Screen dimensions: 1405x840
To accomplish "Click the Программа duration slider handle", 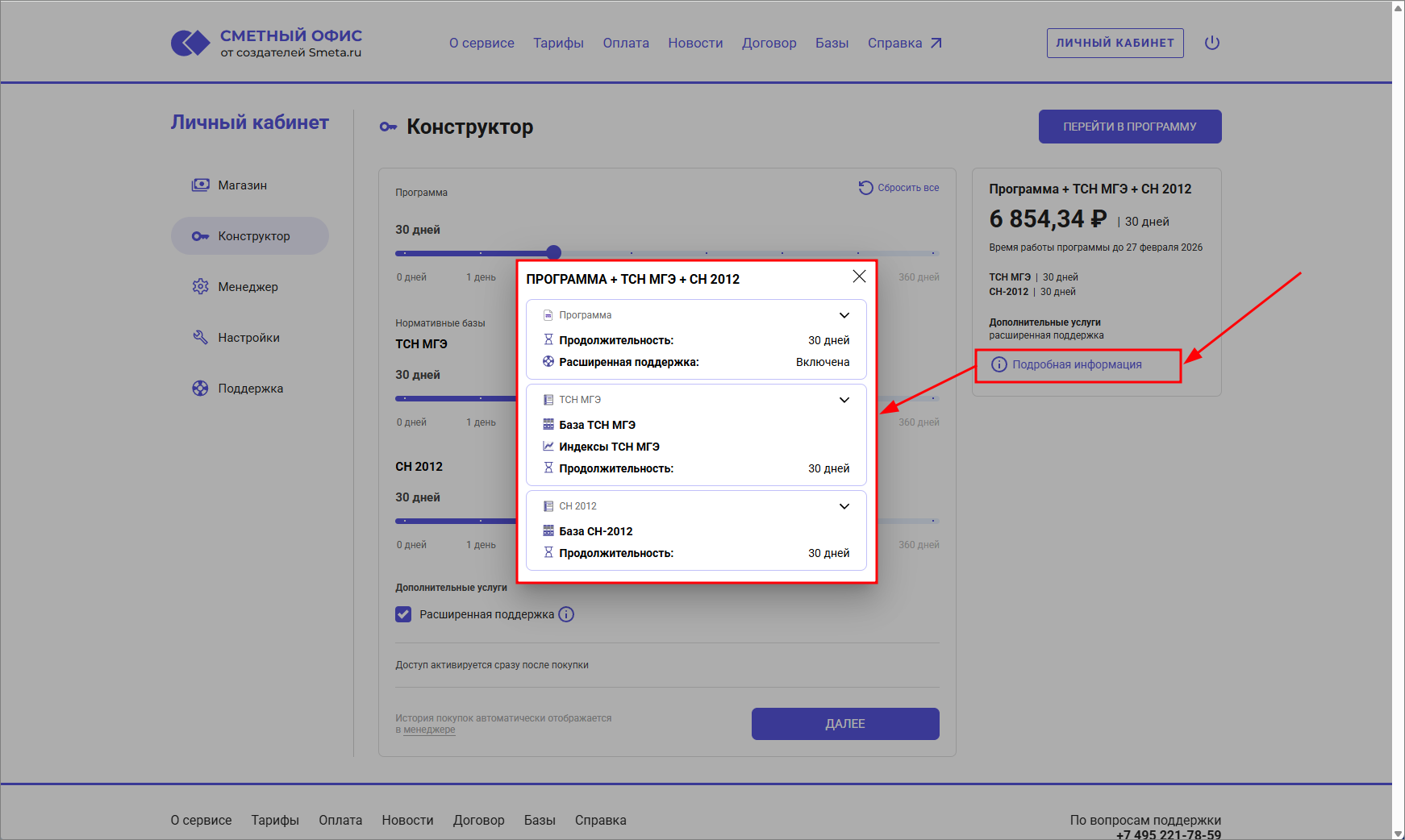I will [x=553, y=252].
